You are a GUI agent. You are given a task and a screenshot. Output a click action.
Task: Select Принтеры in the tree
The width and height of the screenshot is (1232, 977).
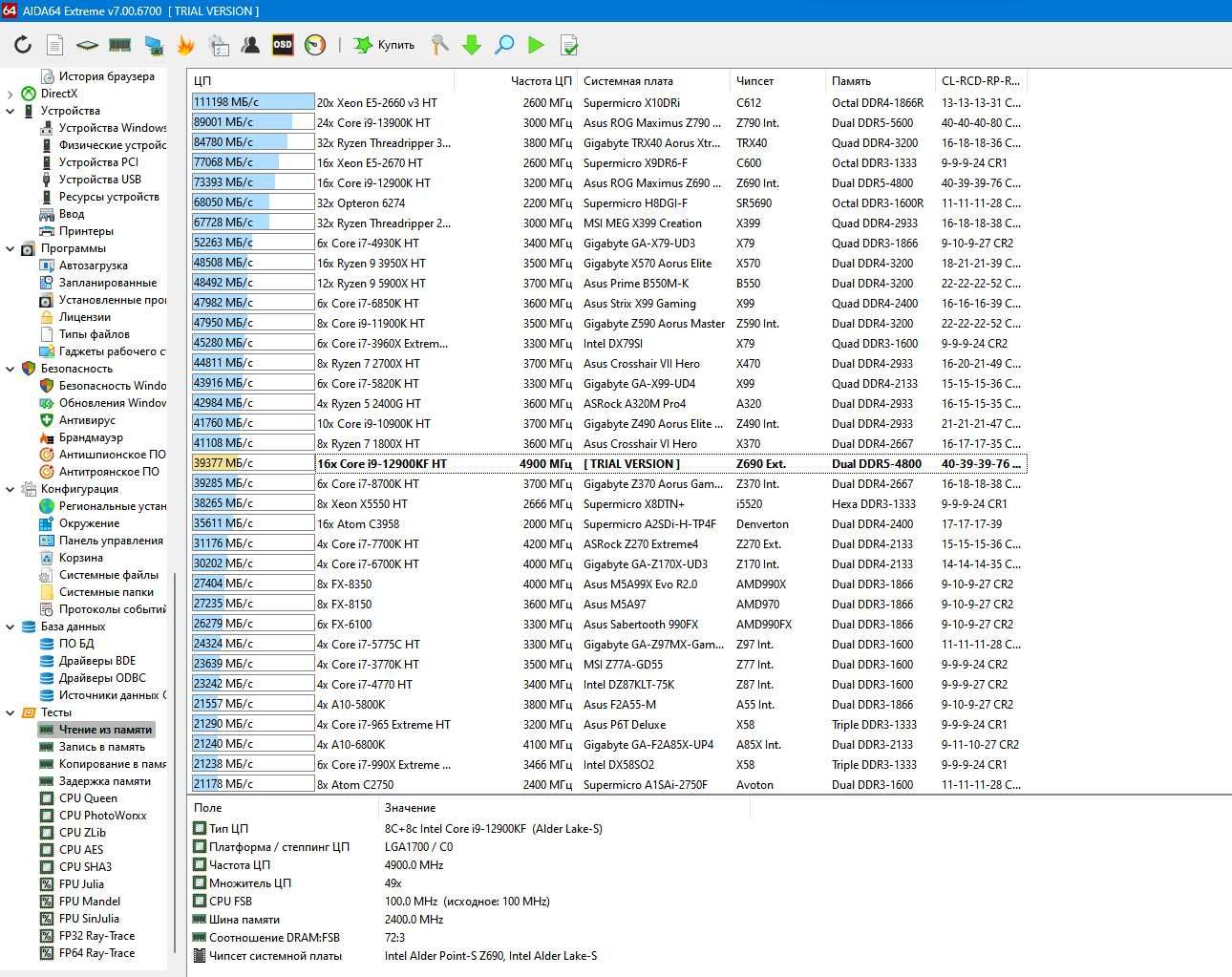(x=86, y=231)
